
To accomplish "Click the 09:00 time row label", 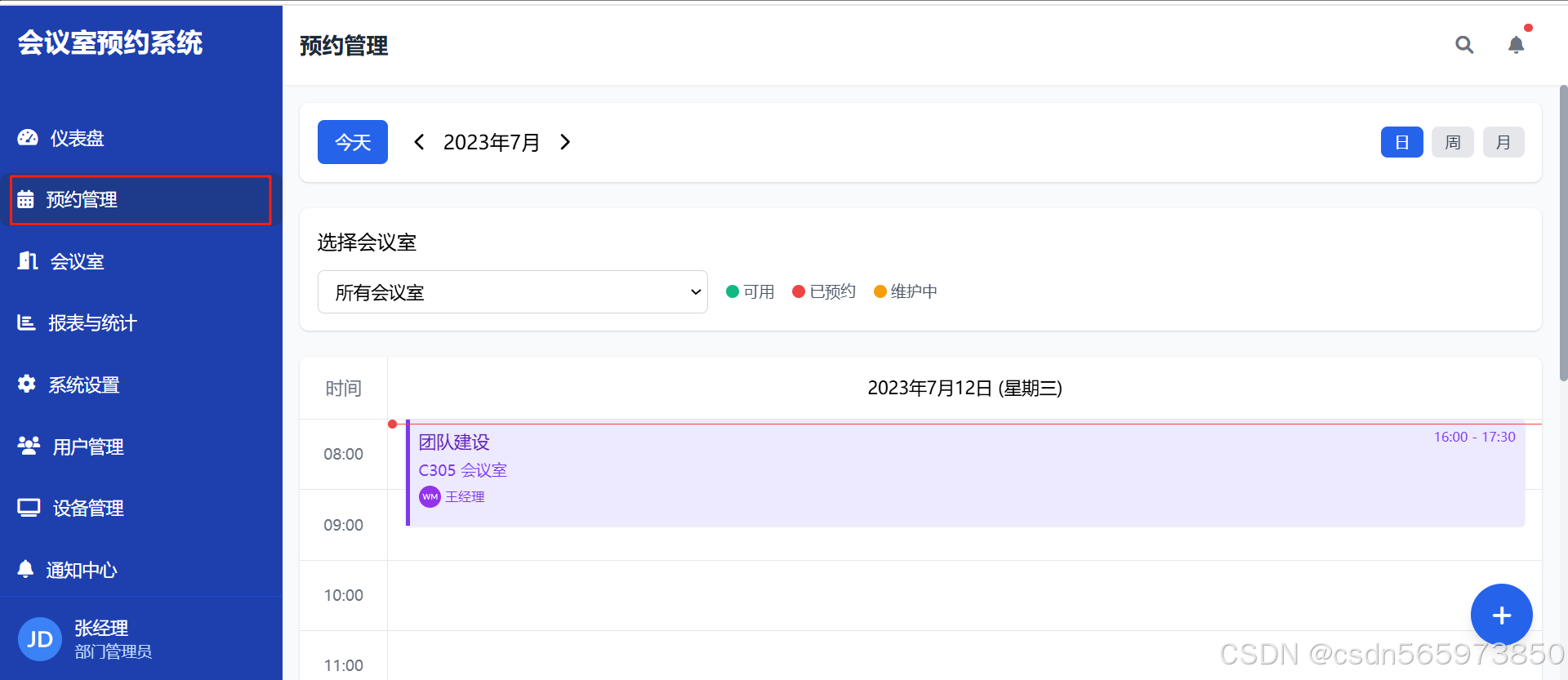I will [343, 525].
